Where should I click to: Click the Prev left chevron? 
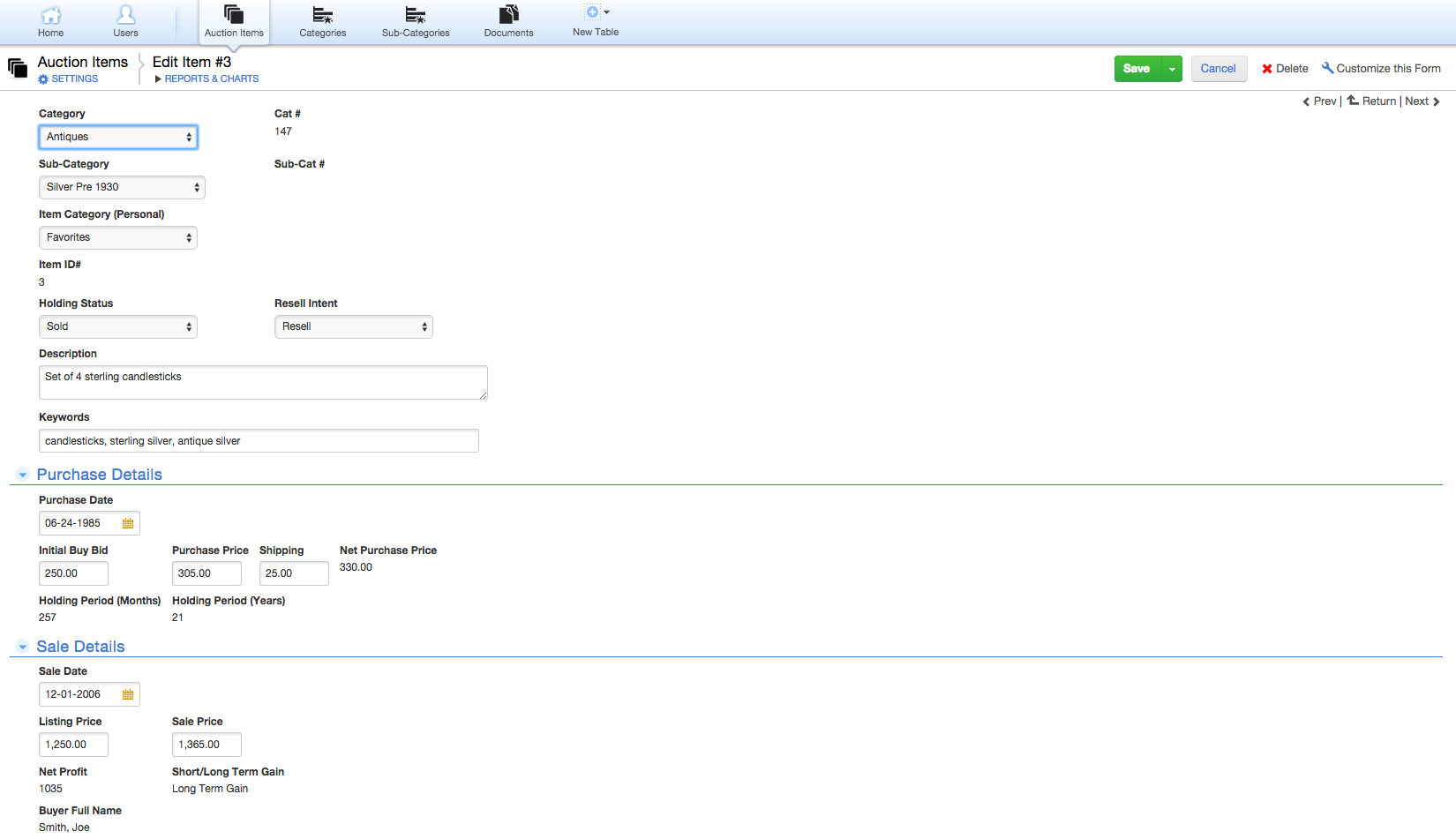coord(1306,101)
